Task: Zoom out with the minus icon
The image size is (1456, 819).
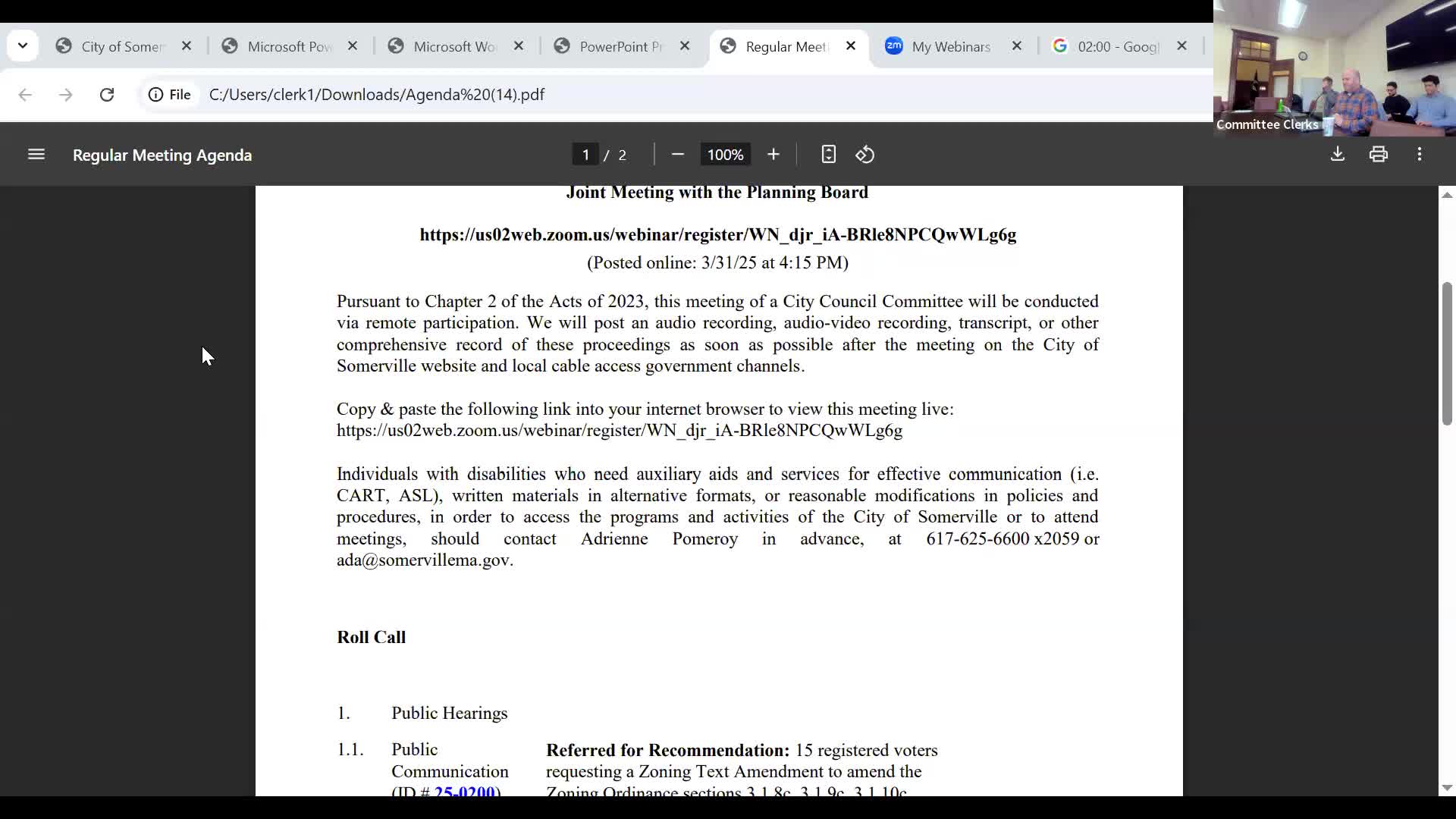Action: click(x=678, y=155)
